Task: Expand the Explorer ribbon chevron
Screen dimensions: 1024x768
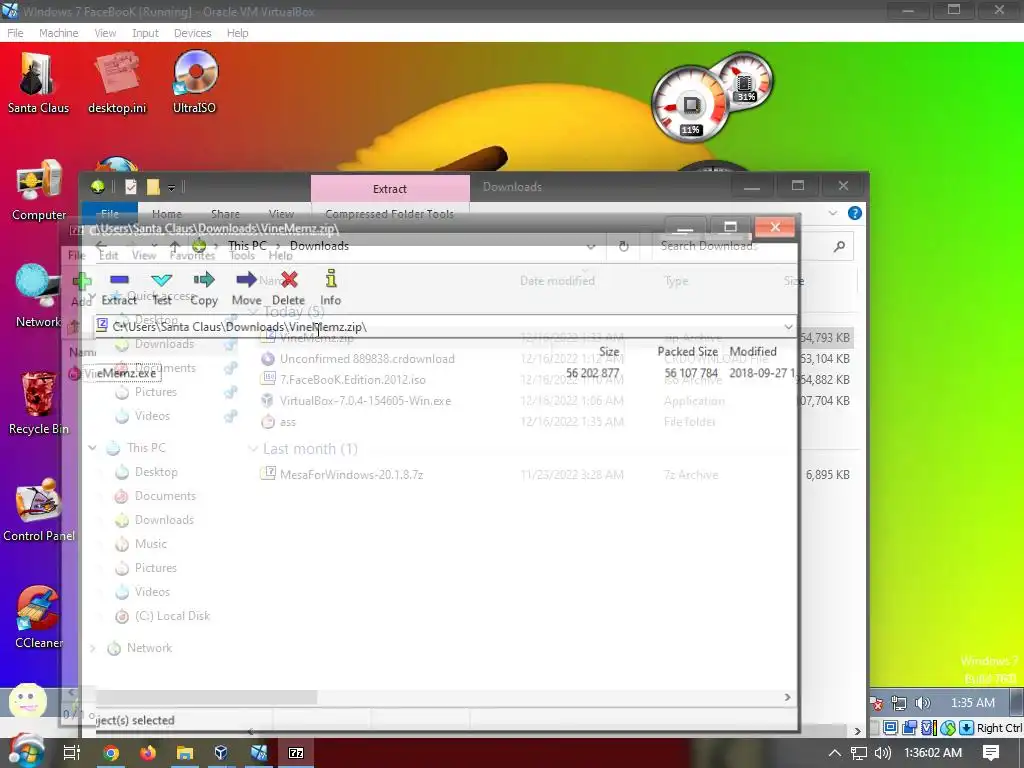Action: [833, 213]
